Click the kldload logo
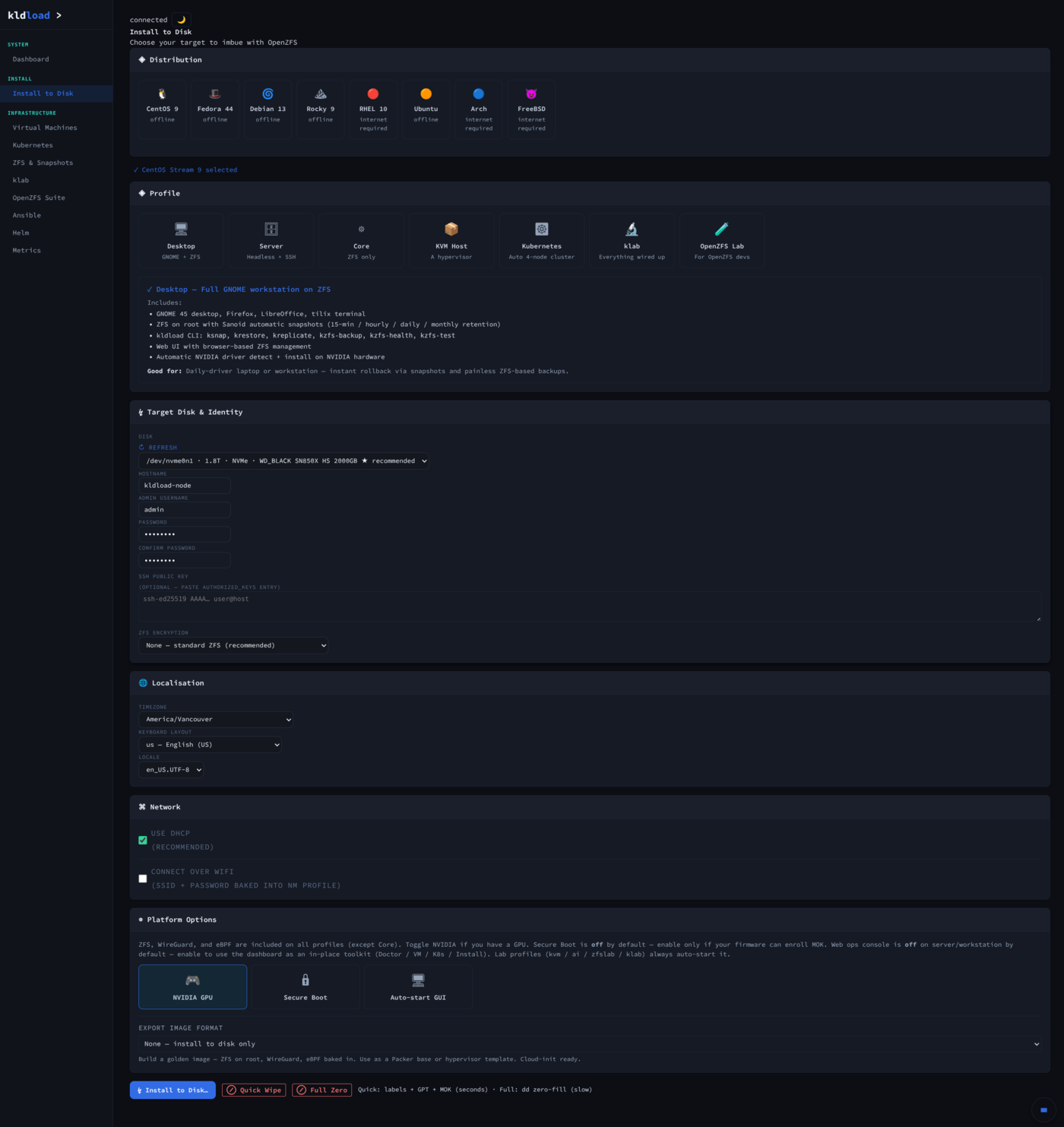The width and height of the screenshot is (1064, 1127). (x=35, y=15)
